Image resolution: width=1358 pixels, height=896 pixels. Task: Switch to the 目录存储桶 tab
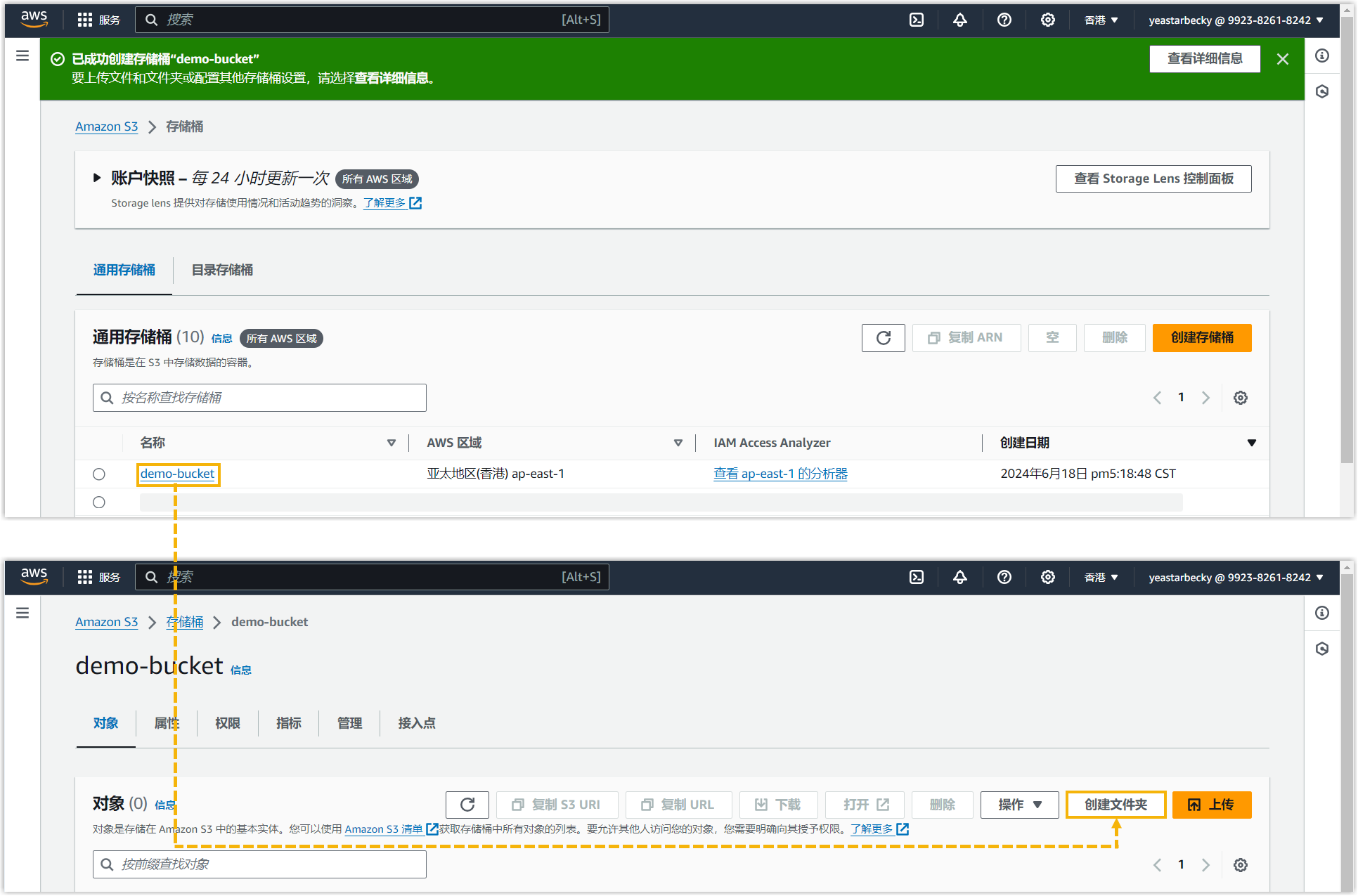[x=222, y=270]
